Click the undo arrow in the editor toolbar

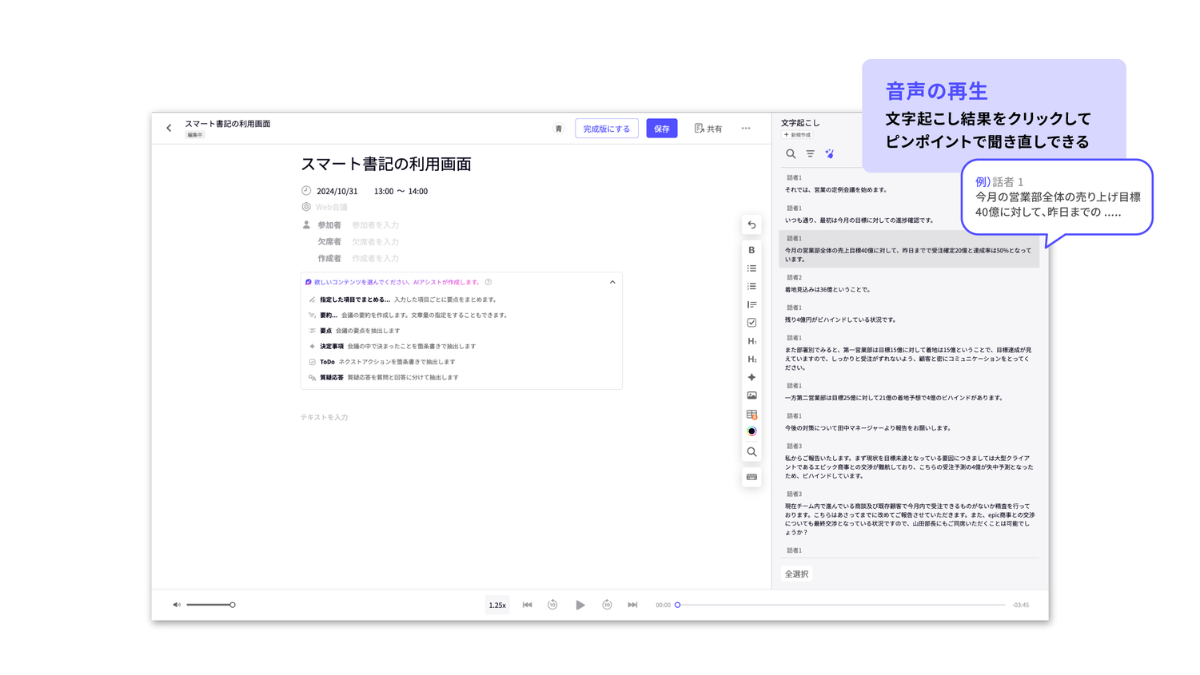(752, 225)
